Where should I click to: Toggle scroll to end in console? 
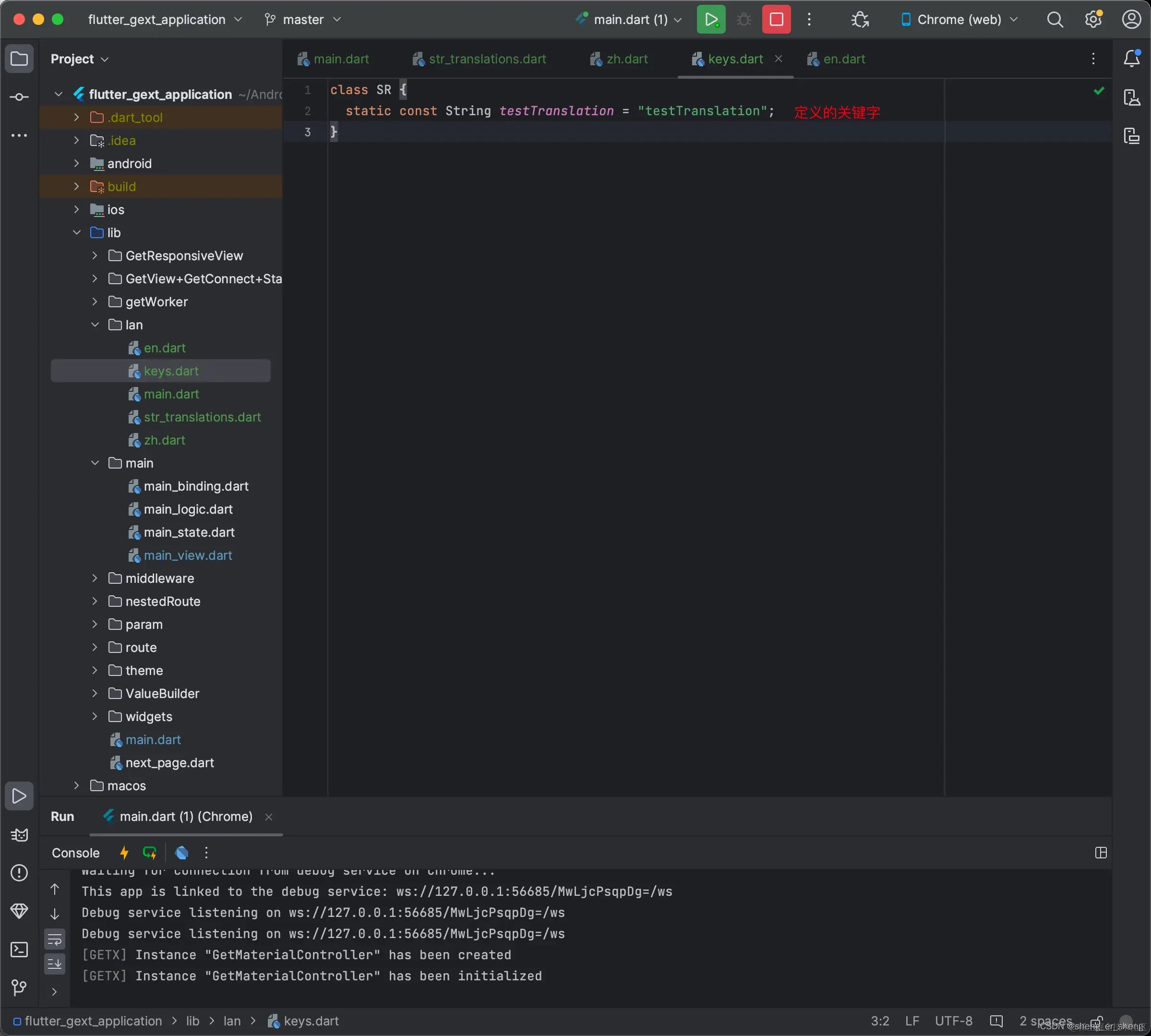[55, 964]
